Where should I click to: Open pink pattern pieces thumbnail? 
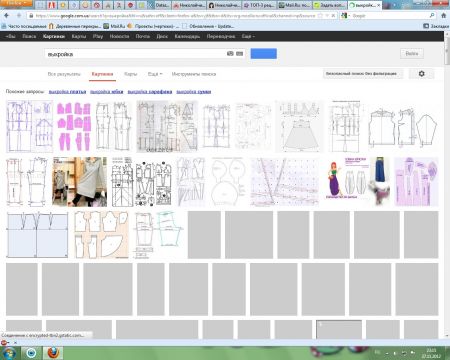[74, 127]
